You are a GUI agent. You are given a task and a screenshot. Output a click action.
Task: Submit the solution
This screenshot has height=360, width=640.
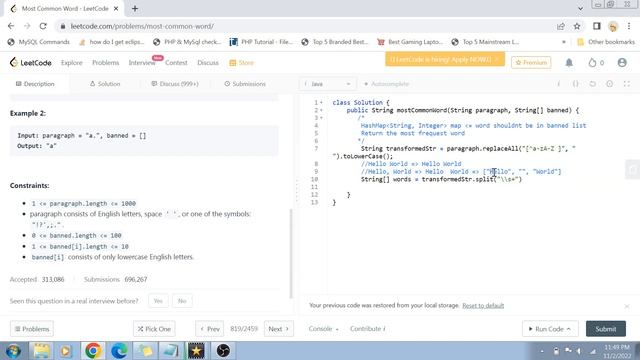[606, 329]
